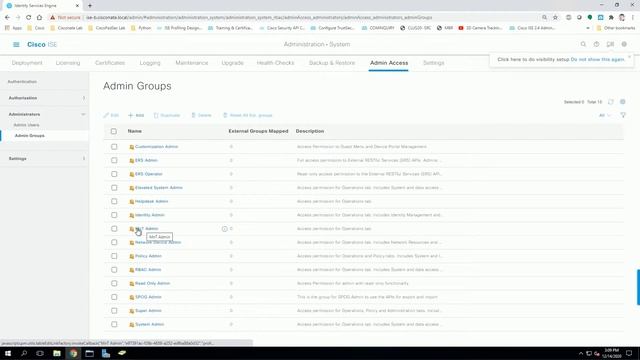Go to the browser home page
The width and height of the screenshot is (640, 360).
click(39, 18)
